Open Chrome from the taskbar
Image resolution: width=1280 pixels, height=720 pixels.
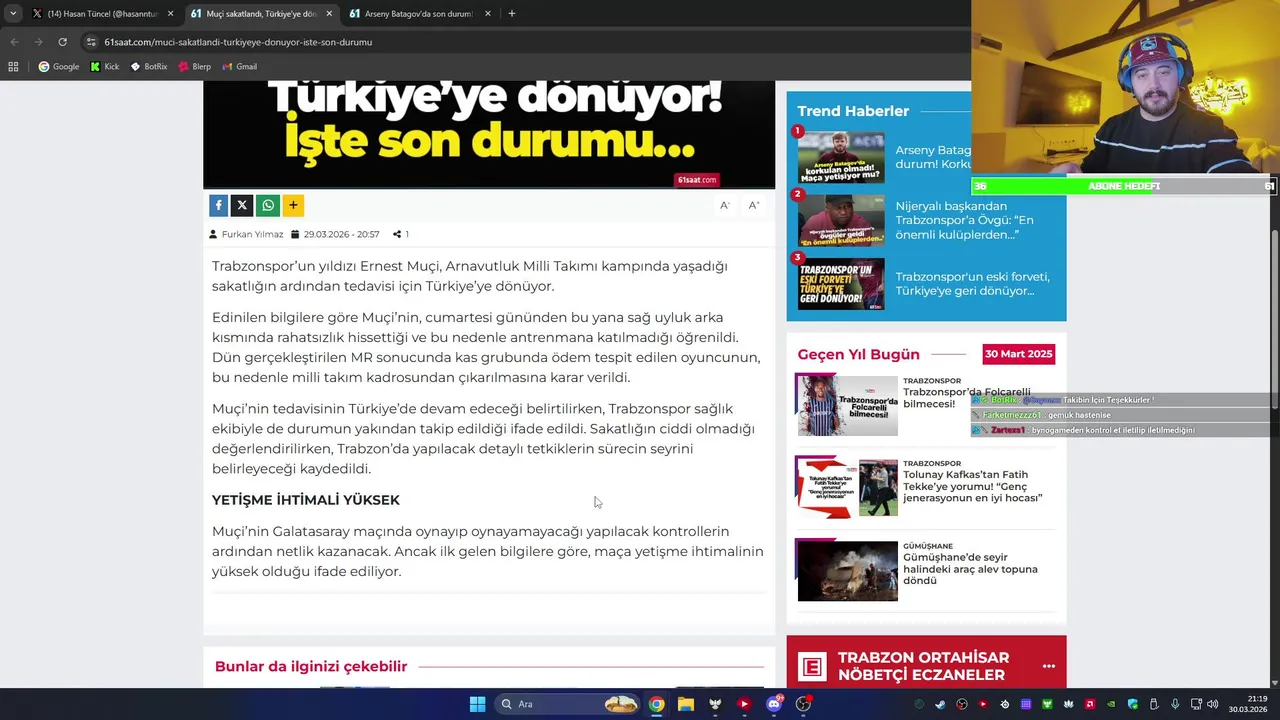point(656,704)
